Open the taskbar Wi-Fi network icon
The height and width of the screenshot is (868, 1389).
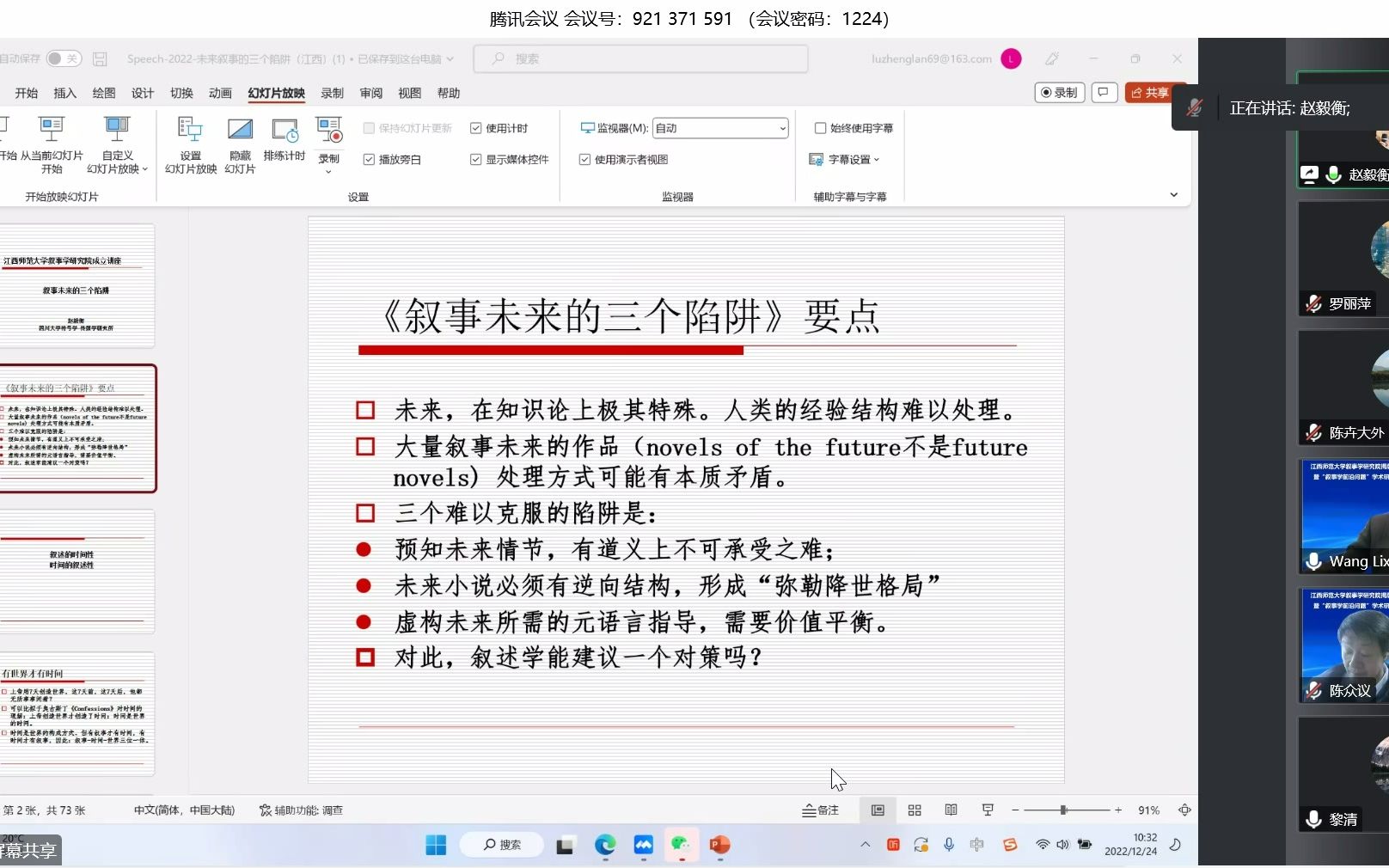pyautogui.click(x=1042, y=845)
